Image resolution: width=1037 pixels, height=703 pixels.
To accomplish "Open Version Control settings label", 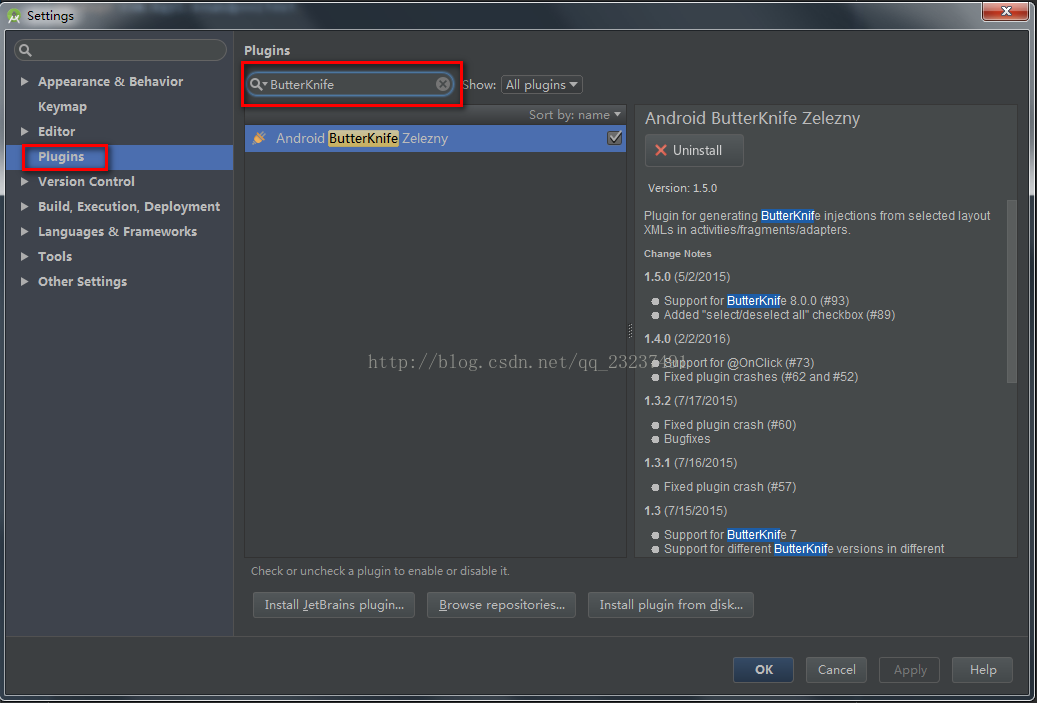I will 86,181.
